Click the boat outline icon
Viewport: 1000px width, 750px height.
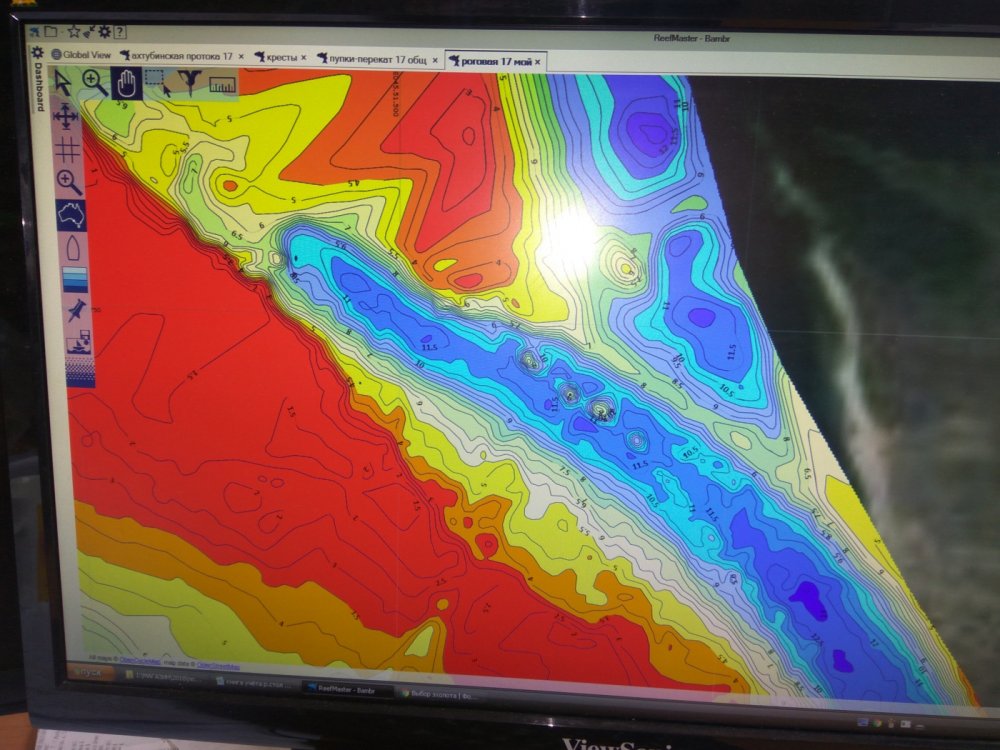pyautogui.click(x=72, y=247)
